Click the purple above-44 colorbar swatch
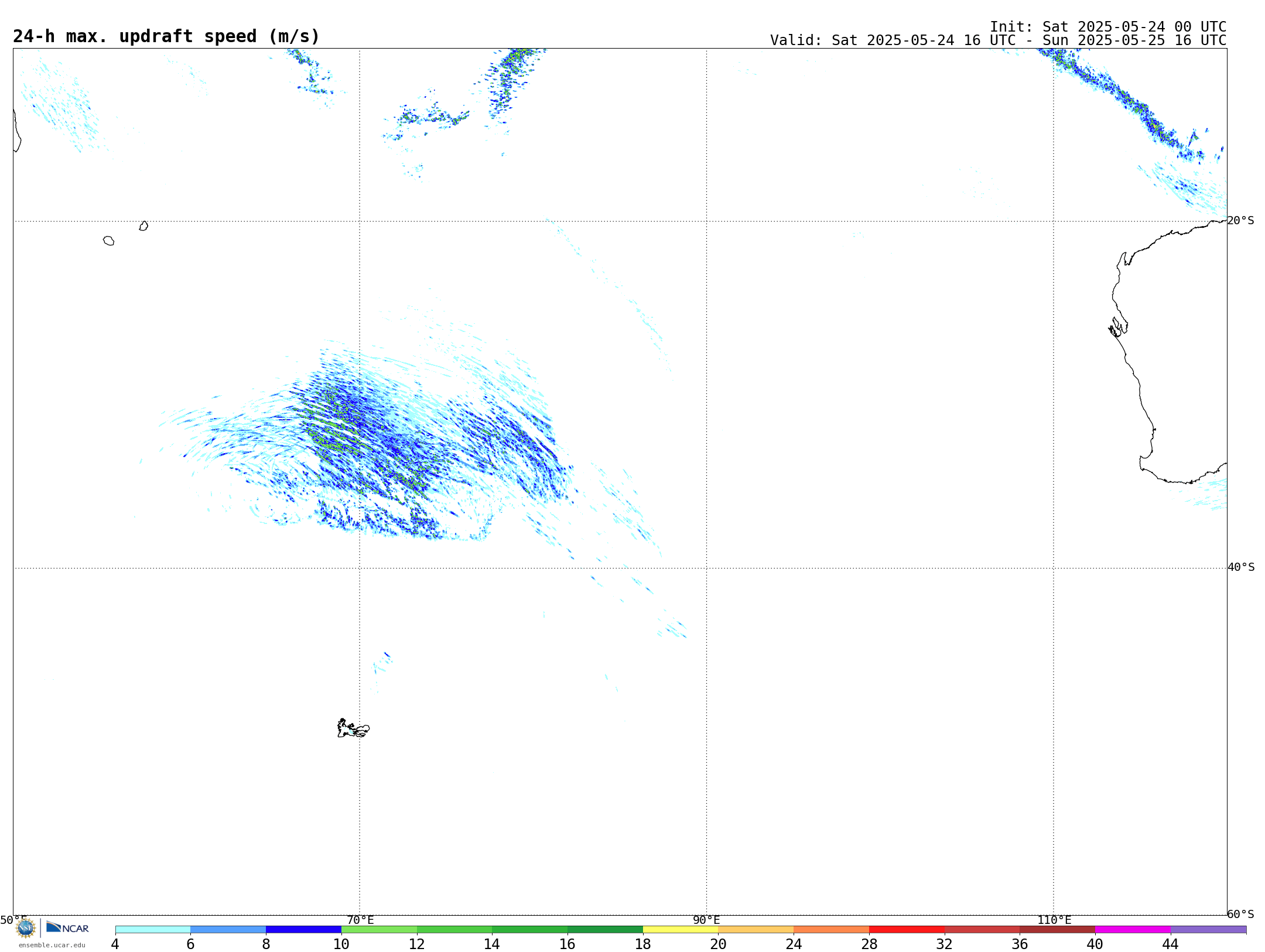Screen dimensions: 1265x952 coord(1209,929)
